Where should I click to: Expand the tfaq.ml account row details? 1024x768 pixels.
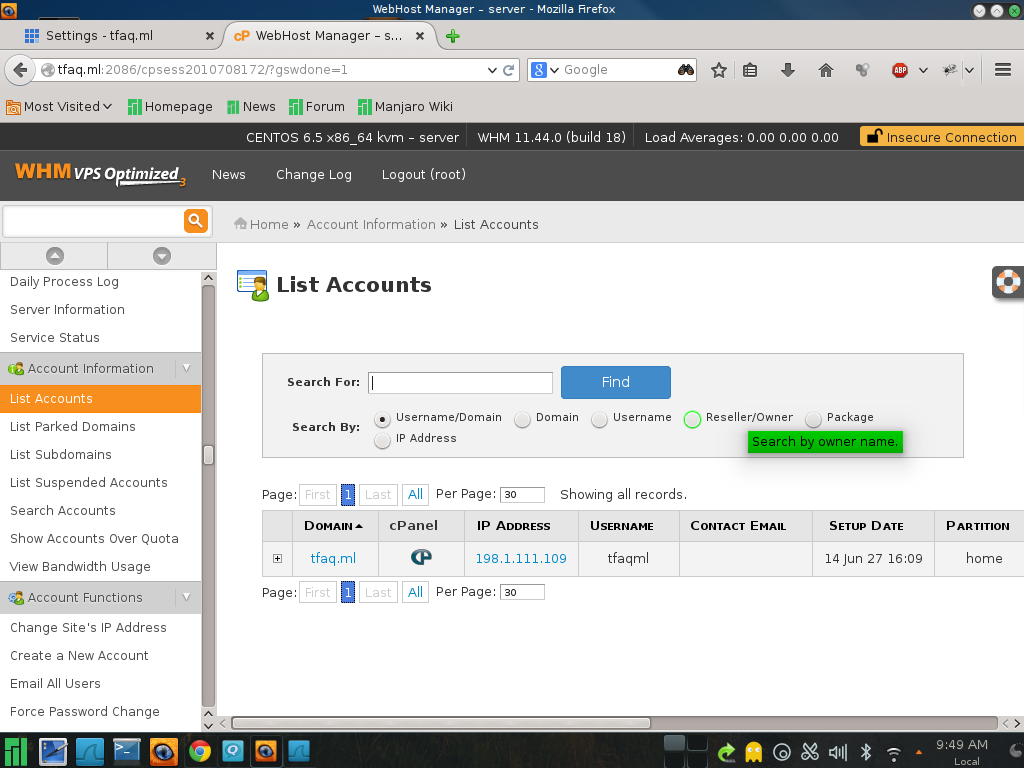(277, 559)
